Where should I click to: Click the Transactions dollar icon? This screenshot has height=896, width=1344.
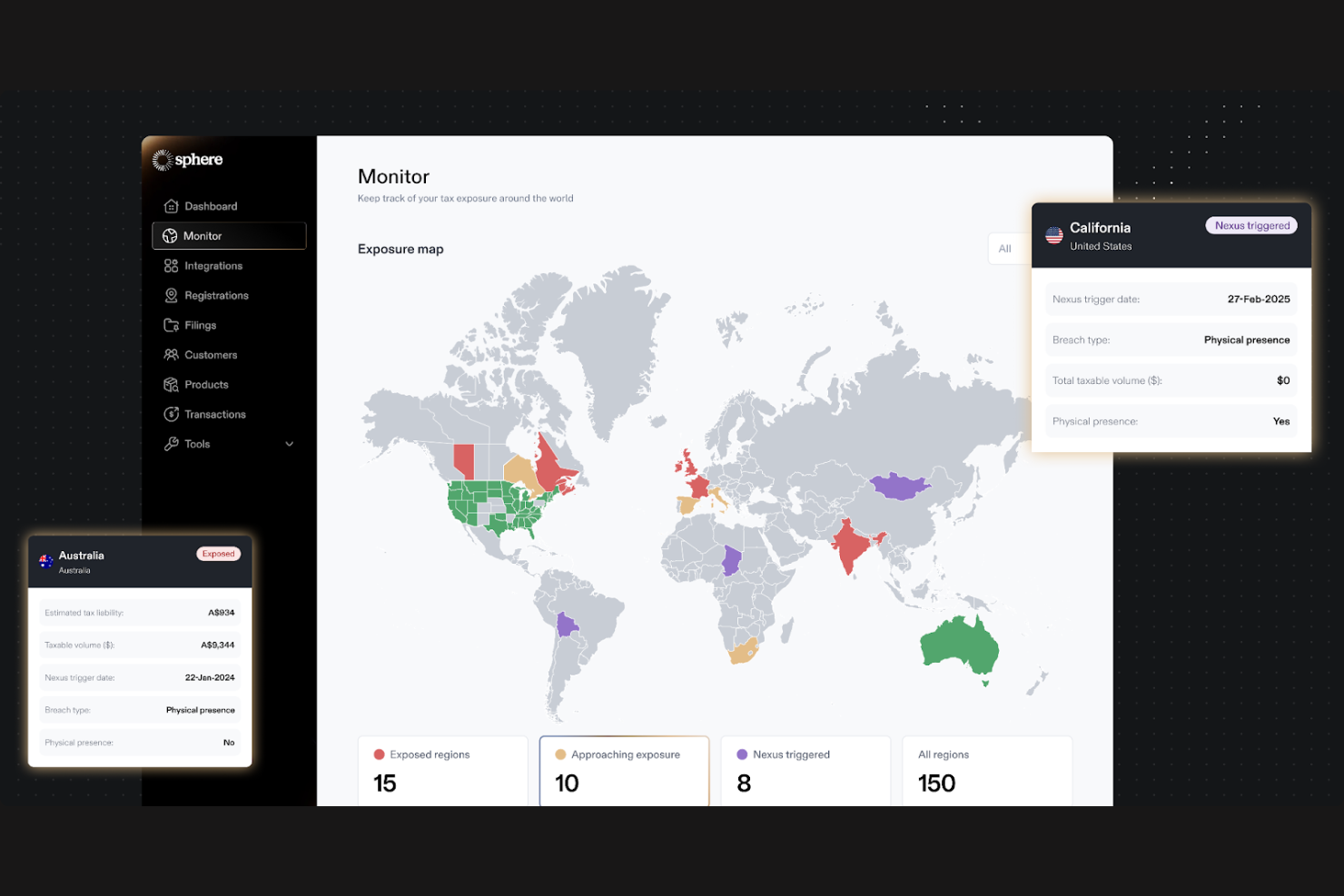171,414
